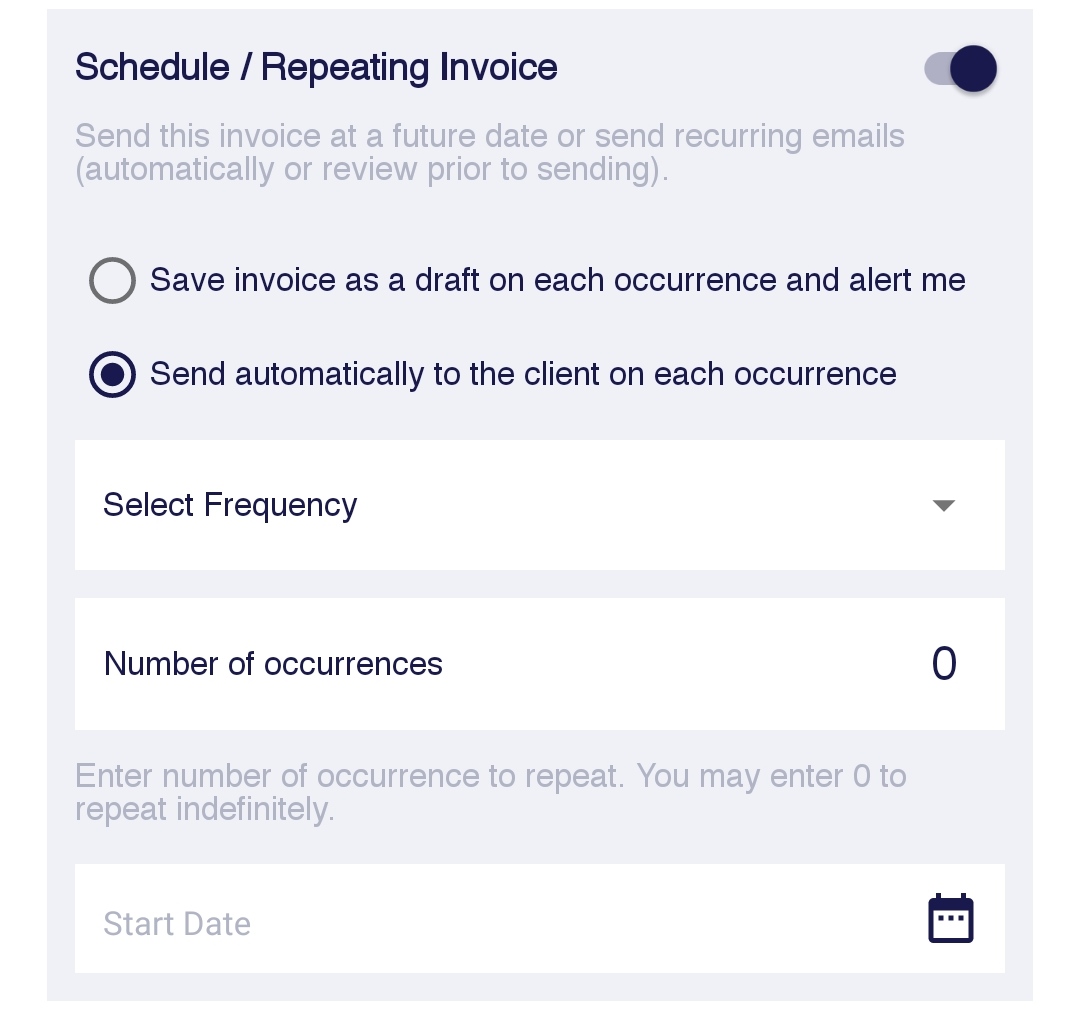Click the Schedule / Repeating Invoice heading
Viewport: 1075px width, 1016px height.
pos(316,67)
